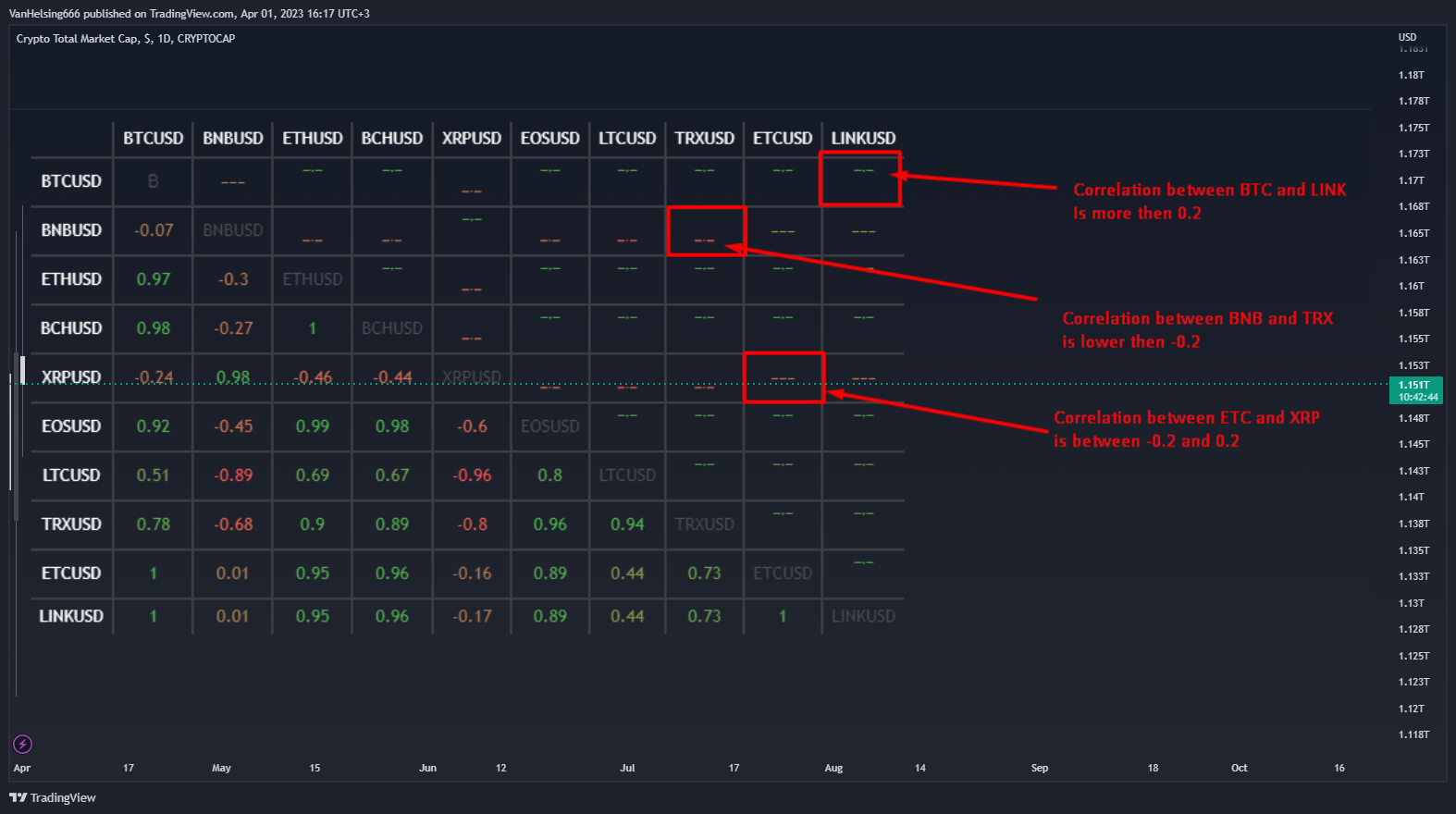
Task: Click the 1.14T price axis label
Action: pyautogui.click(x=1412, y=497)
